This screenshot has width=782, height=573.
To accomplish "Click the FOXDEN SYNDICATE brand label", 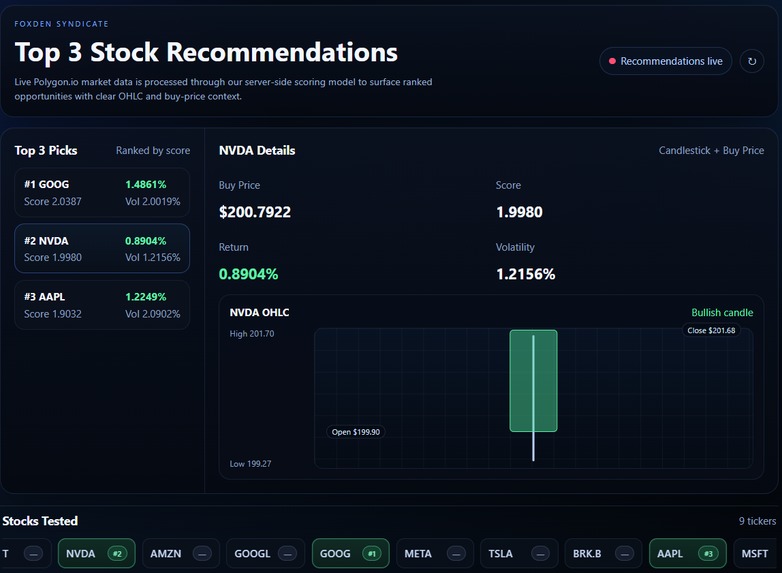I will pos(61,24).
